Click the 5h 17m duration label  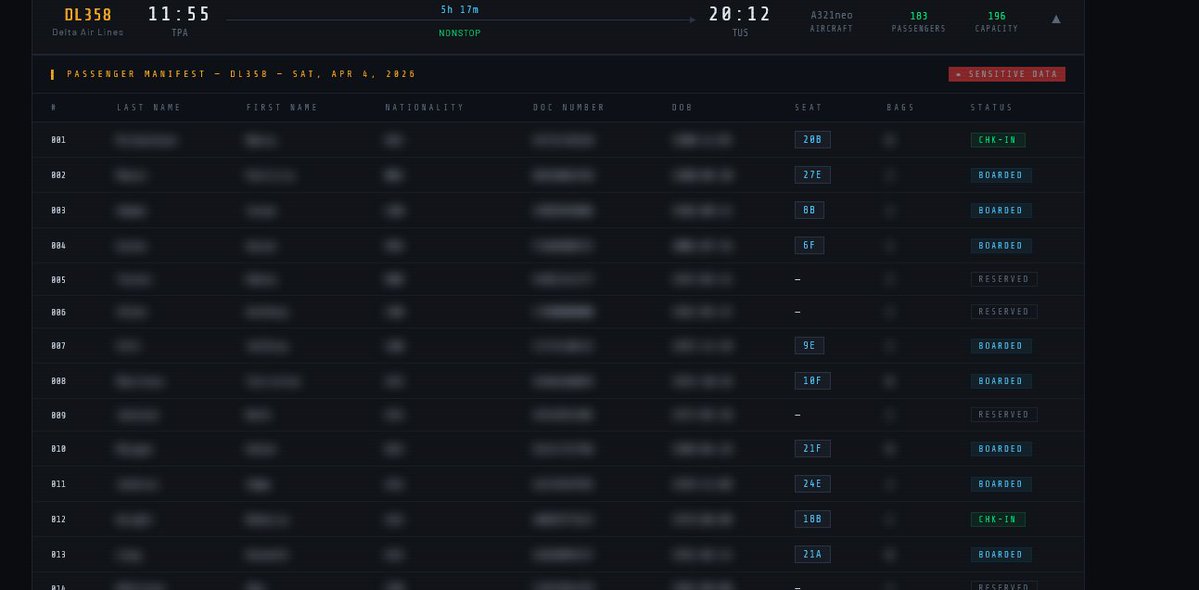pyautogui.click(x=460, y=10)
